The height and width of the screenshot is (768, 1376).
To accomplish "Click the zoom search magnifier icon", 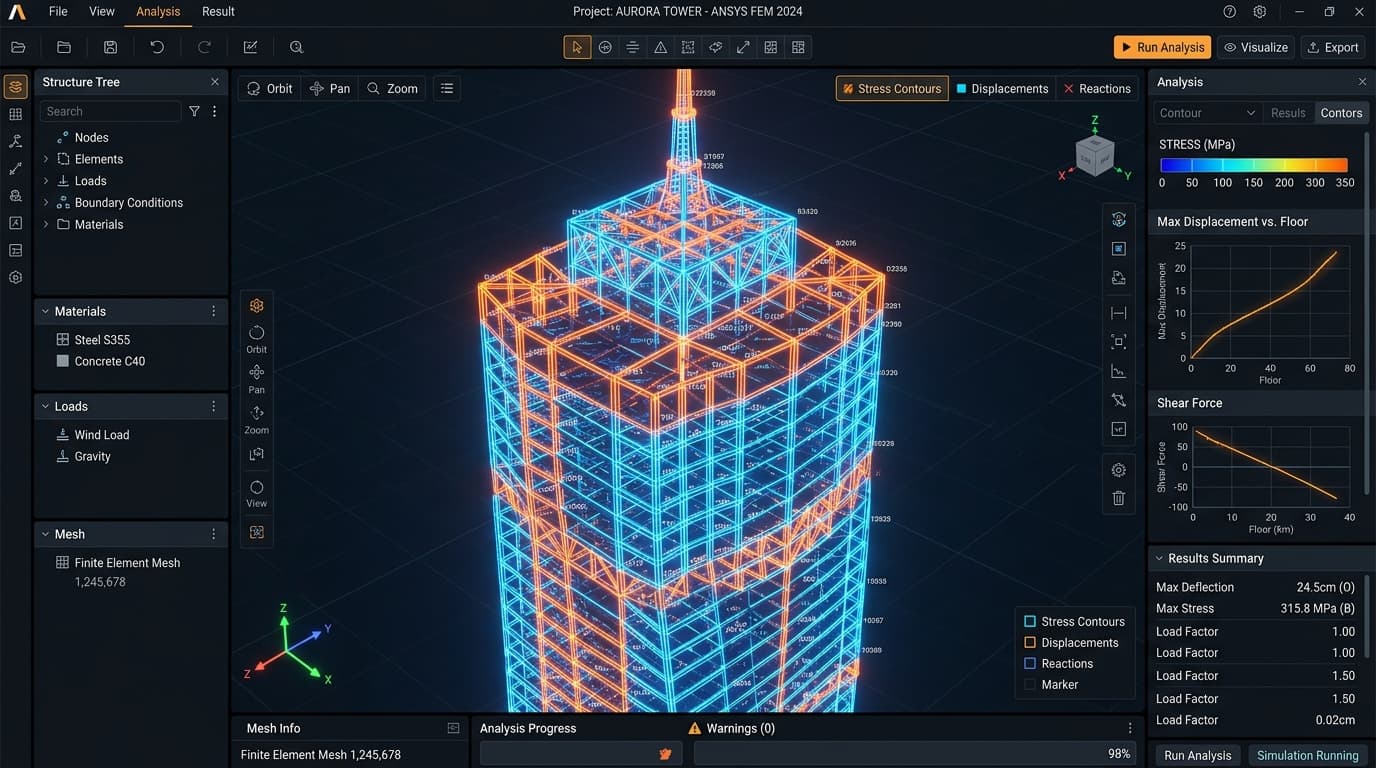I will click(x=296, y=47).
